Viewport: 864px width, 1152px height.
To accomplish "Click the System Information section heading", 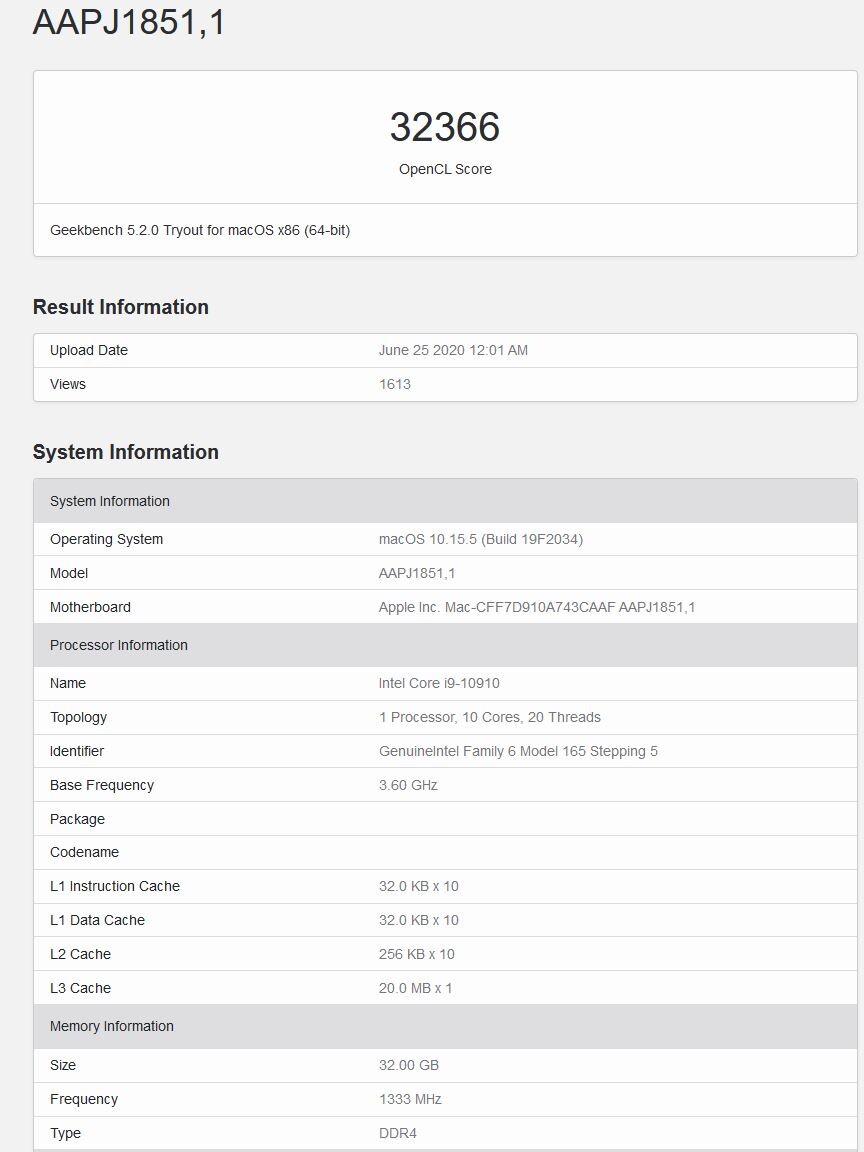I will [x=126, y=452].
